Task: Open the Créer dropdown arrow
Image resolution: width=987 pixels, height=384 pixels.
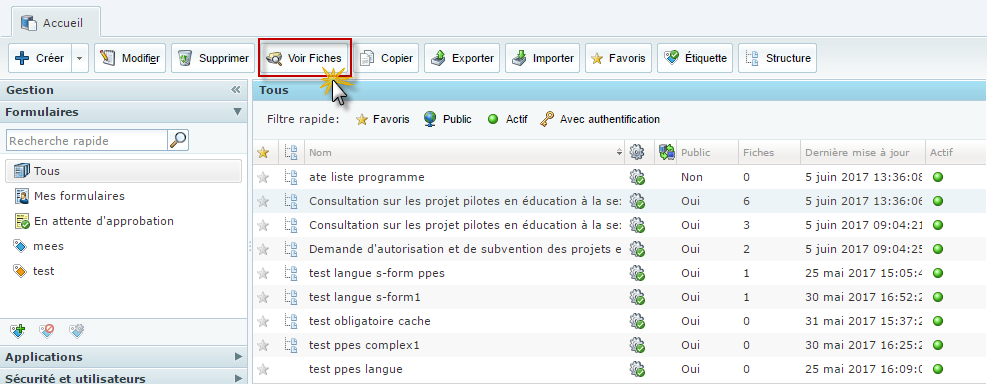Action: click(x=79, y=58)
